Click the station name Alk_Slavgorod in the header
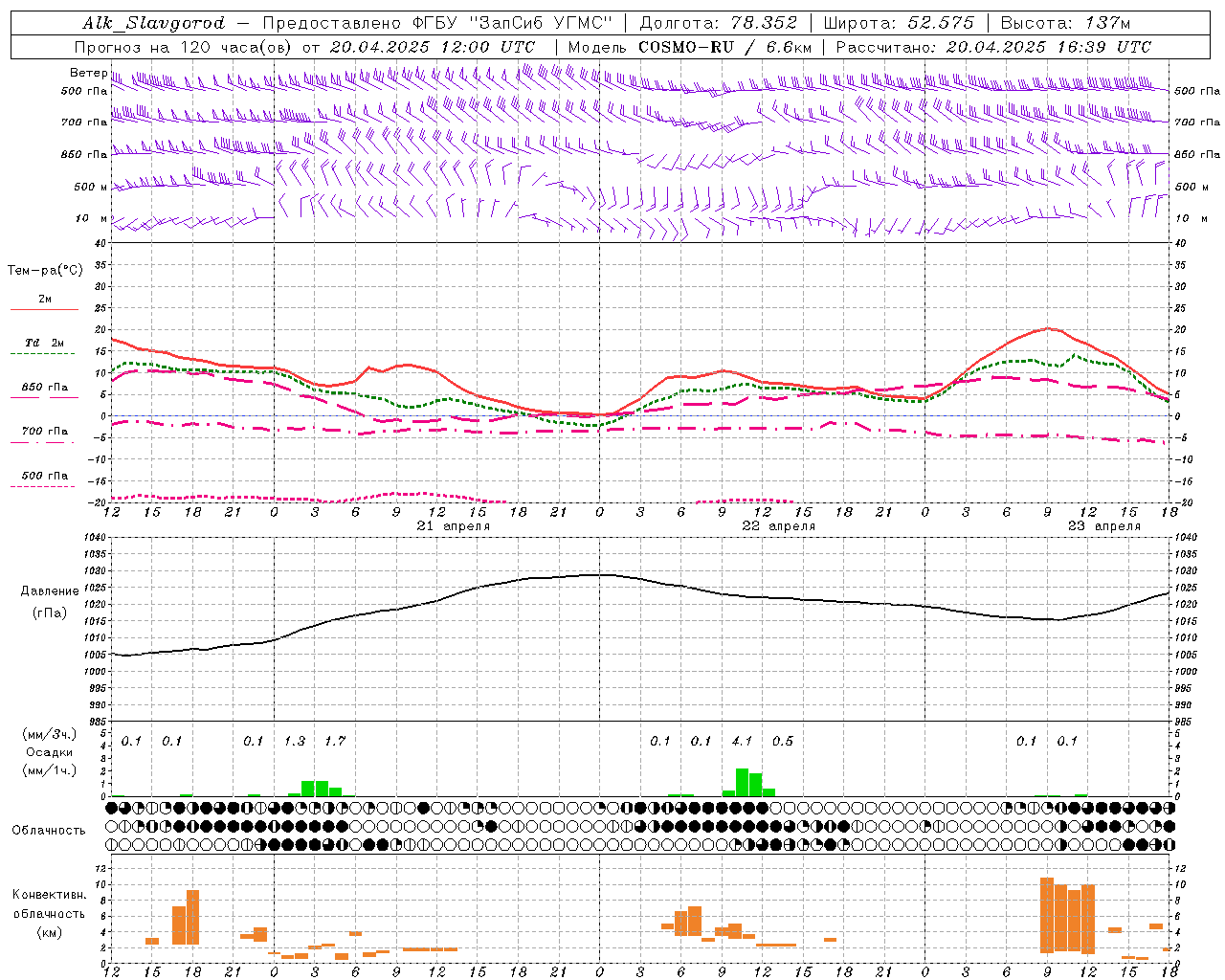1225x980 pixels. tap(154, 23)
